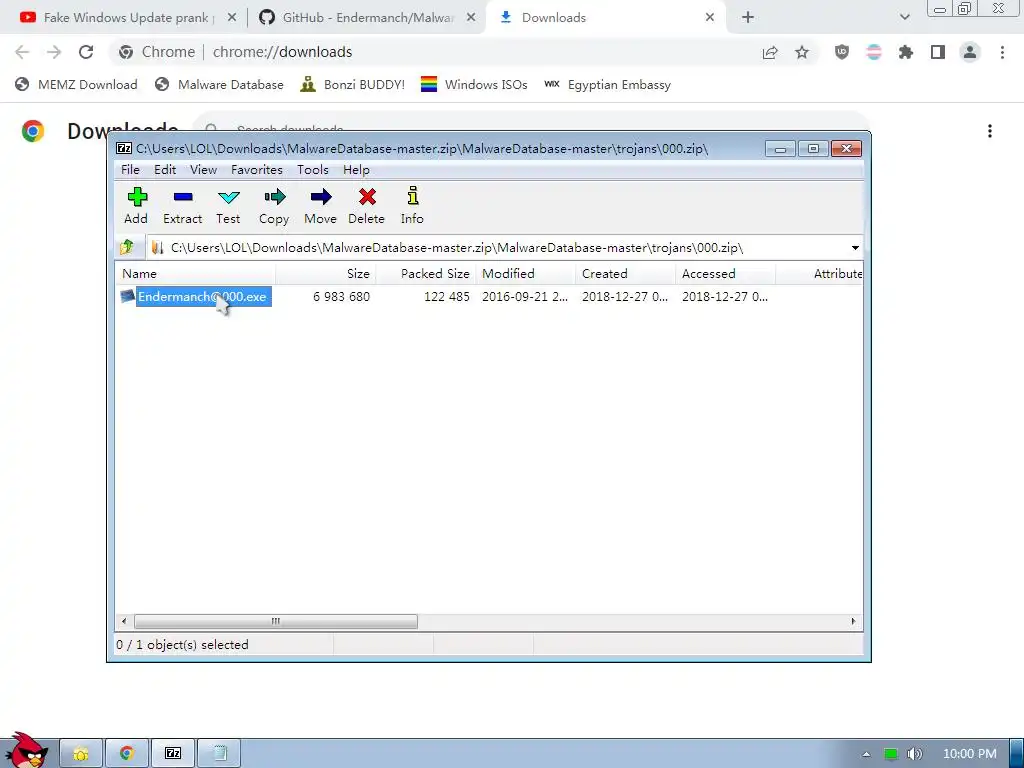Click the scroll left arrow in 7-Zip list
The height and width of the screenshot is (768, 1024).
pyautogui.click(x=125, y=621)
